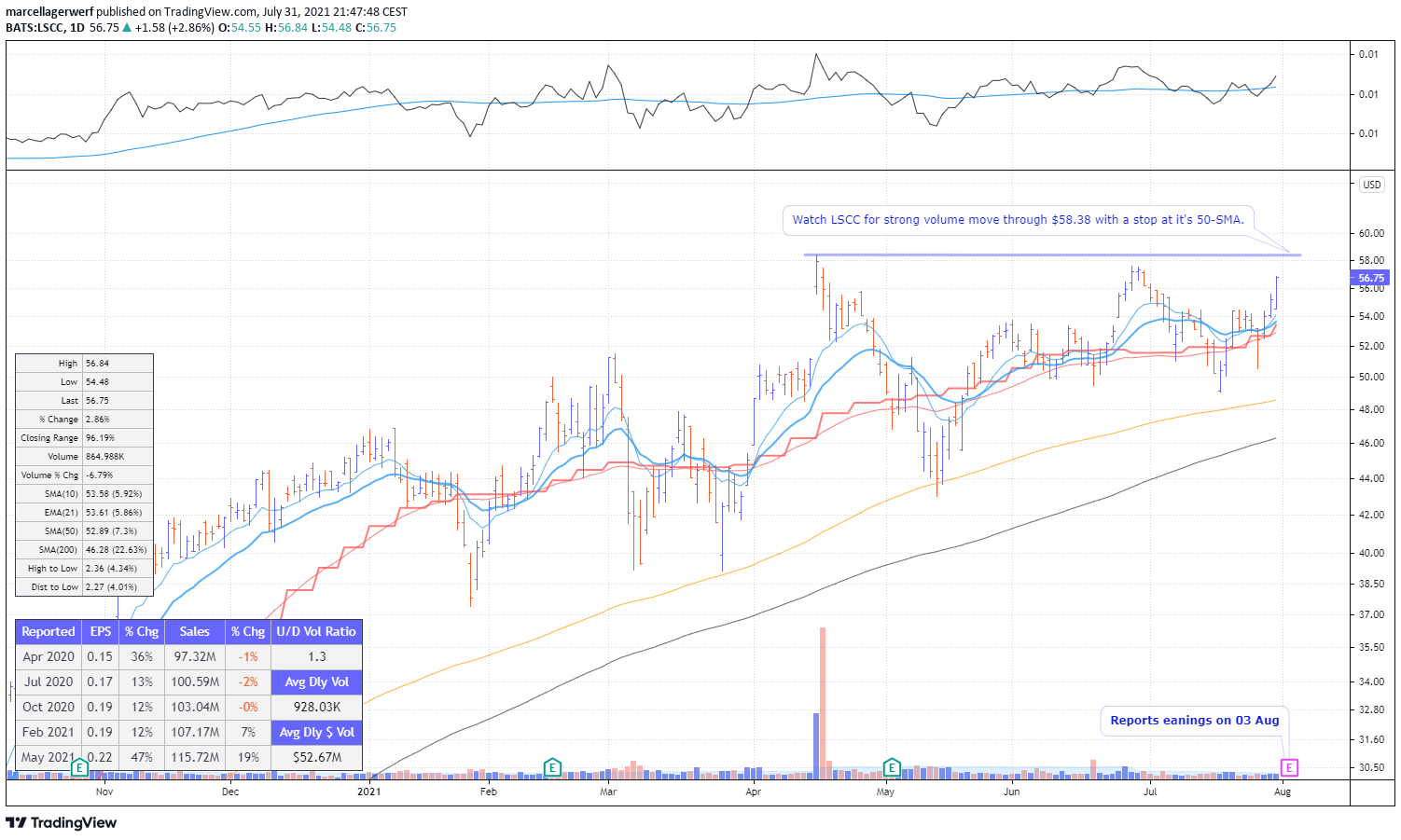
Task: Select the horizontal resistance line at 58.38
Action: tap(1052, 255)
